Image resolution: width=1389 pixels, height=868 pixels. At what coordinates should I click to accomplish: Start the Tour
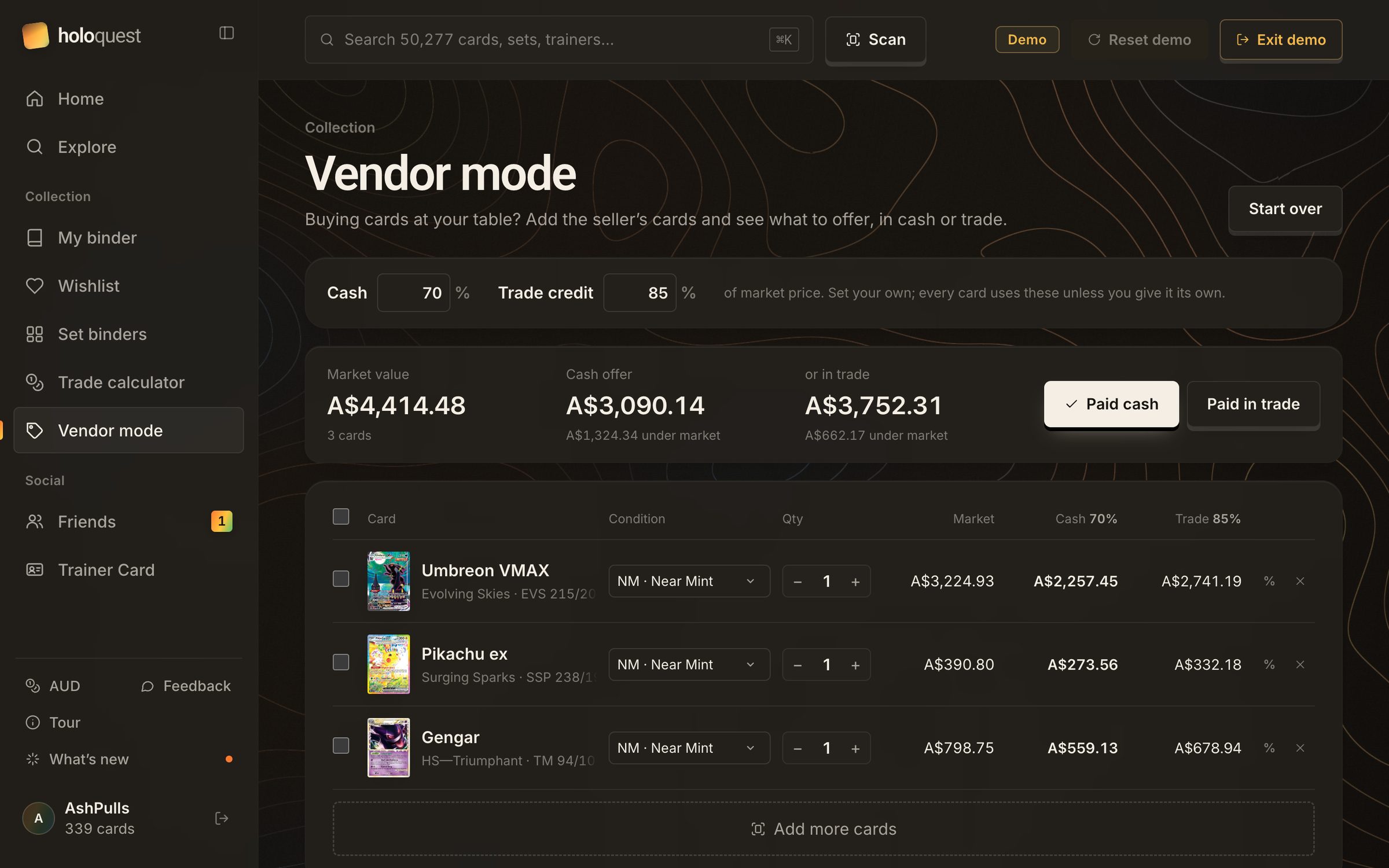pyautogui.click(x=53, y=722)
